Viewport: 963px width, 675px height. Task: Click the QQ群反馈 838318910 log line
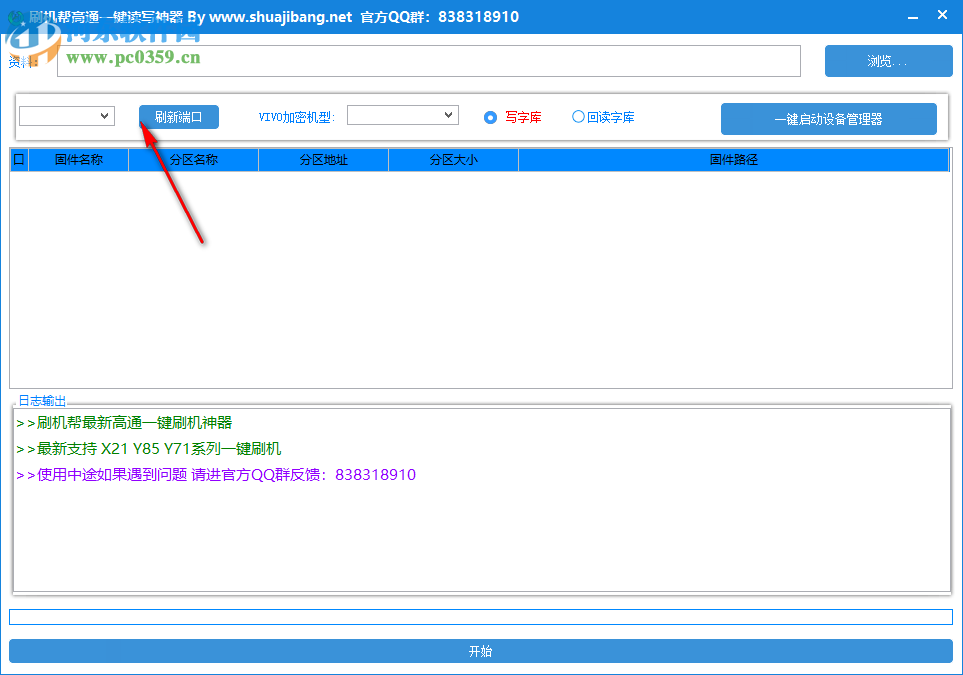216,475
